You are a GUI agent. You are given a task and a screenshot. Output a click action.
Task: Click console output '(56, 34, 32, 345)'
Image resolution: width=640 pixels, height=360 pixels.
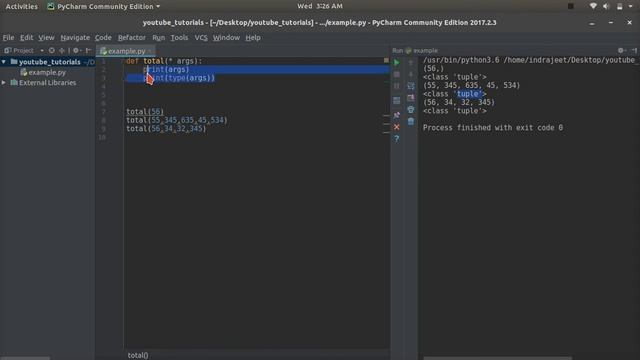pyautogui.click(x=459, y=102)
